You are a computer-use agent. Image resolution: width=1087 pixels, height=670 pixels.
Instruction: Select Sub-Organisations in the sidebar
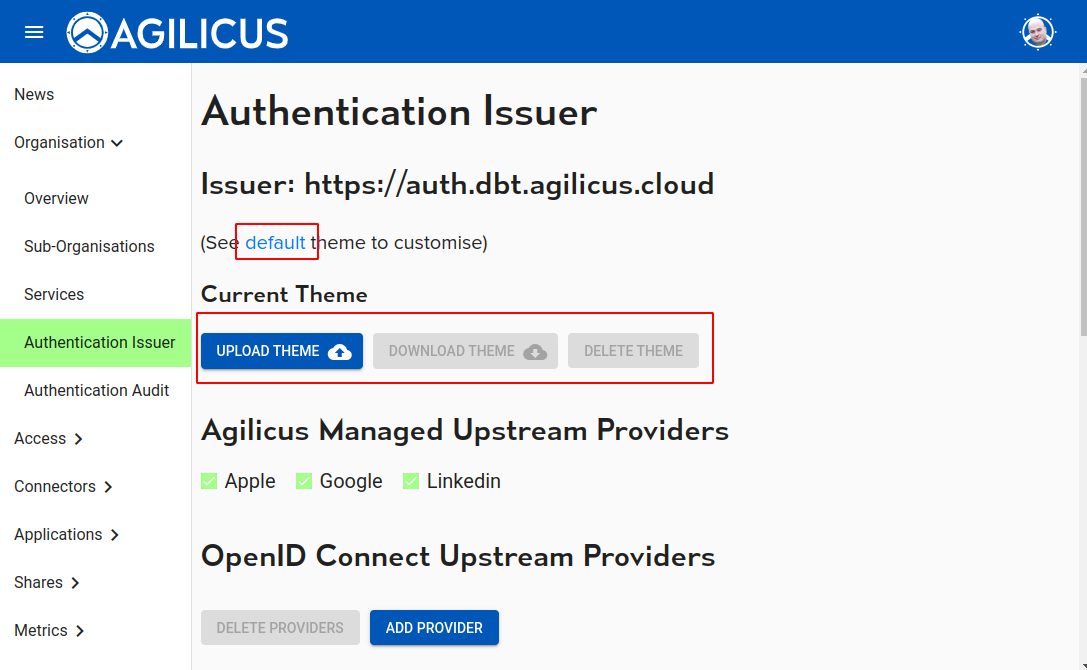click(89, 247)
